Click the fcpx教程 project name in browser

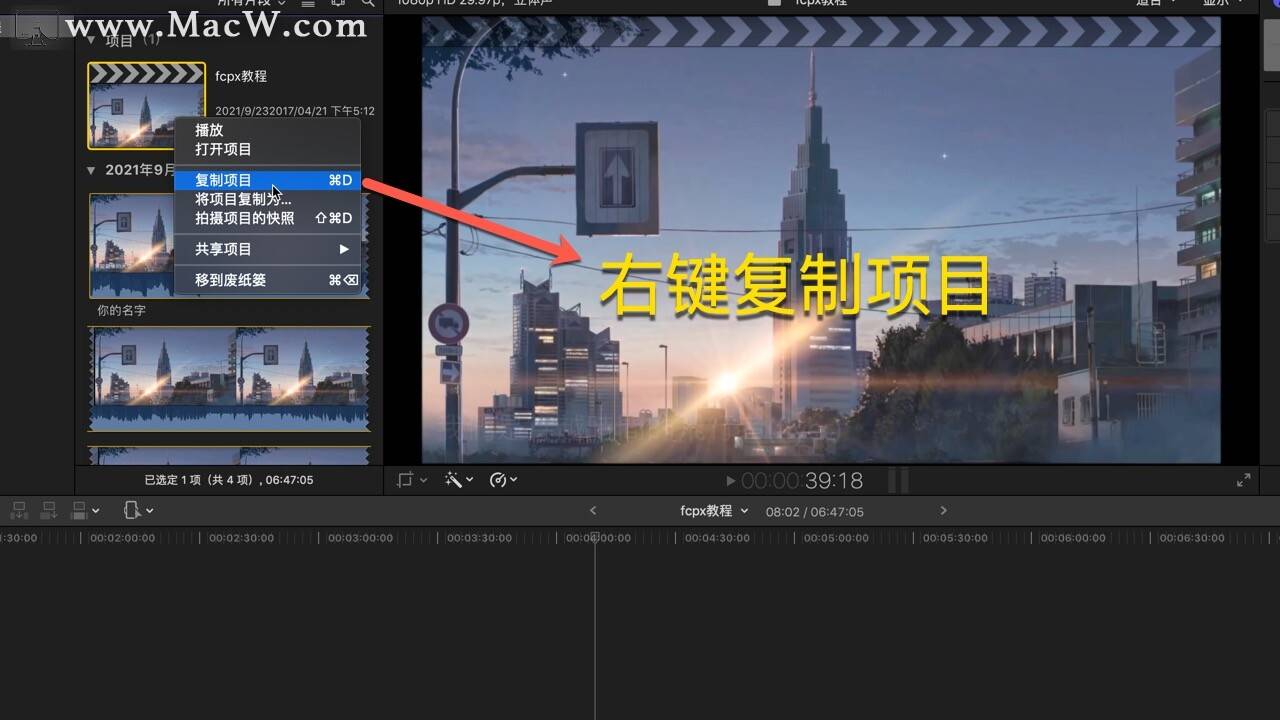241,76
